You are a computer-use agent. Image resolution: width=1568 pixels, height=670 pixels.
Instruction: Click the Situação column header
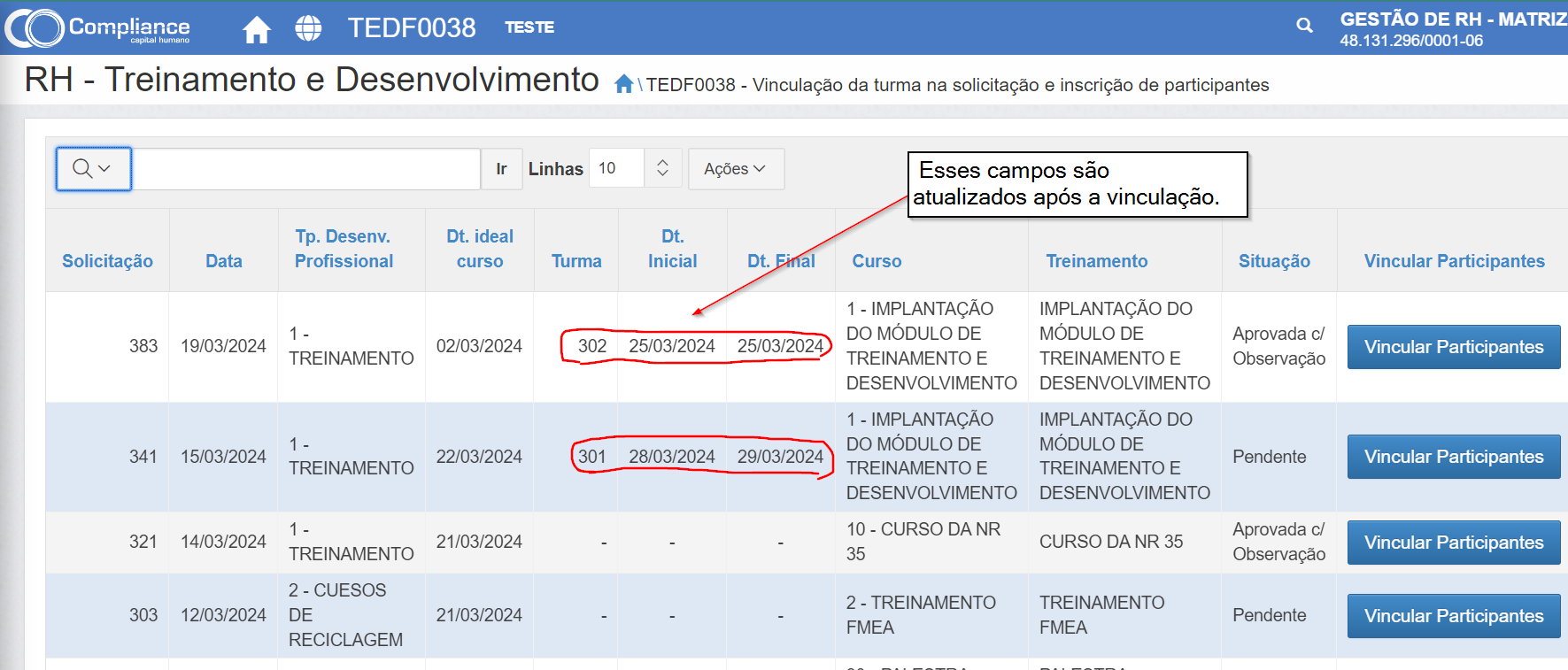(1274, 261)
